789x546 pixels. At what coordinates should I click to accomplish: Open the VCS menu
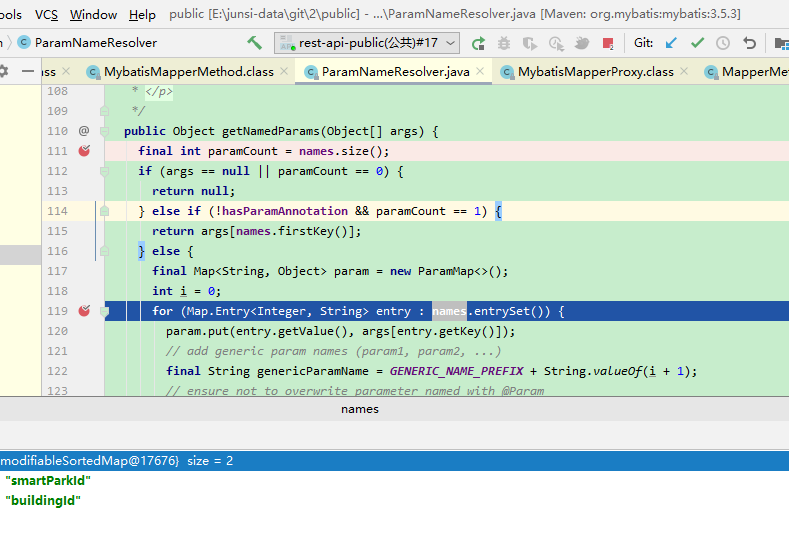coord(46,15)
